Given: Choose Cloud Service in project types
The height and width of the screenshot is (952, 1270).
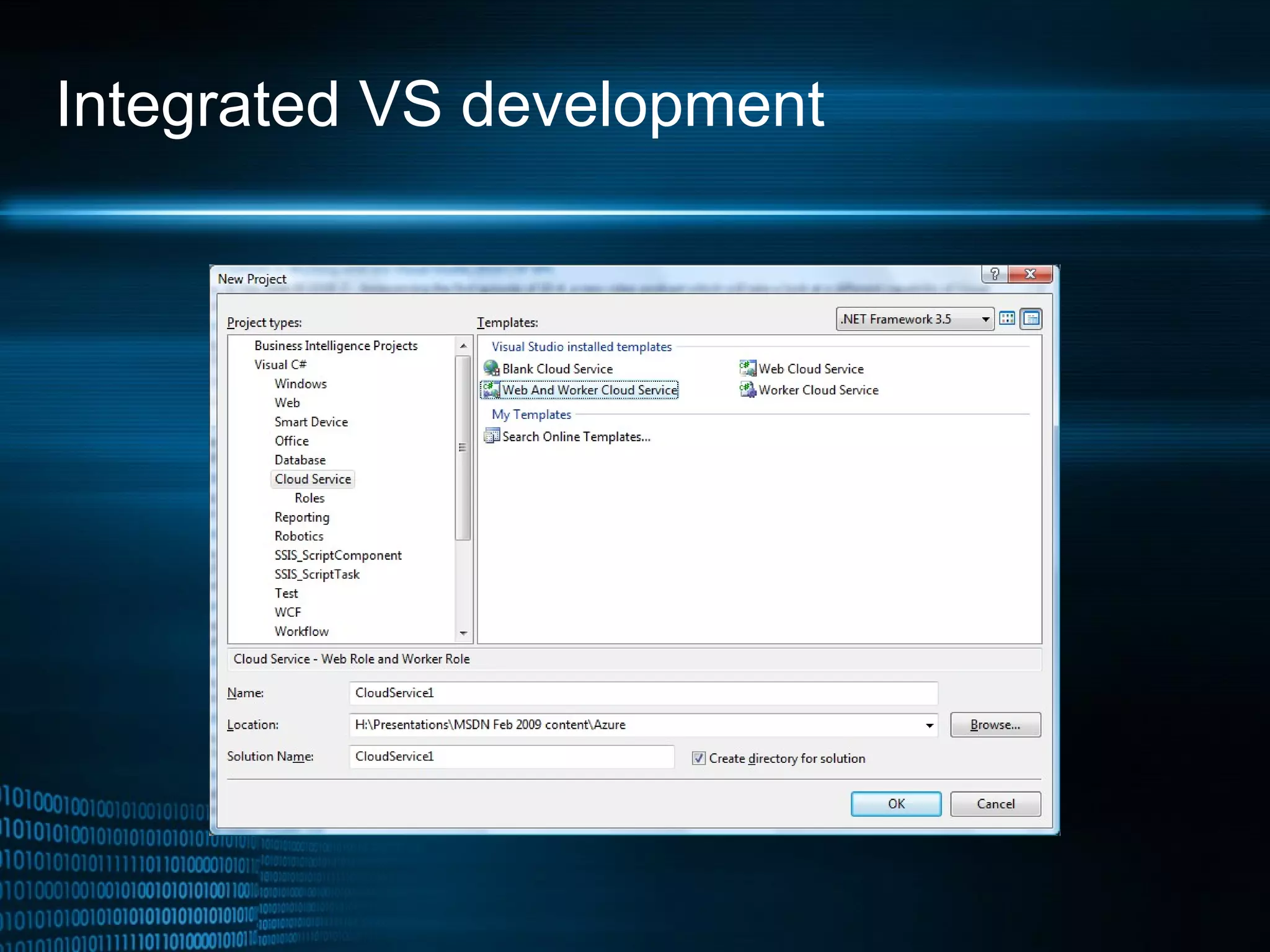Looking at the screenshot, I should (x=313, y=479).
